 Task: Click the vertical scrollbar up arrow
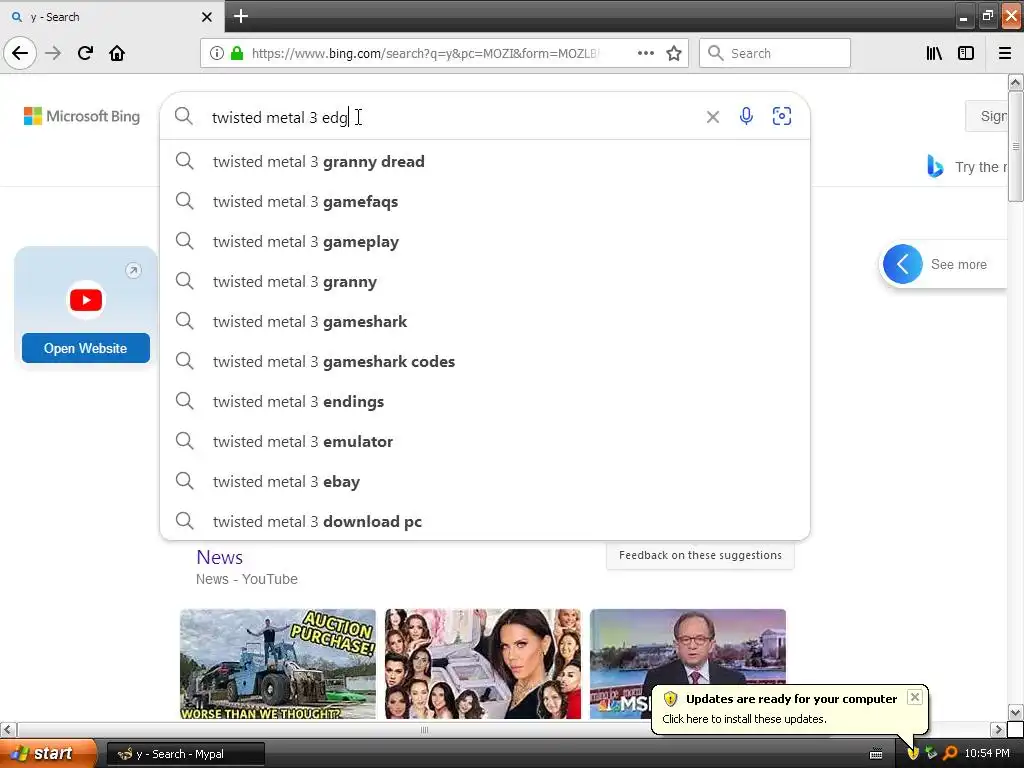tap(1016, 82)
